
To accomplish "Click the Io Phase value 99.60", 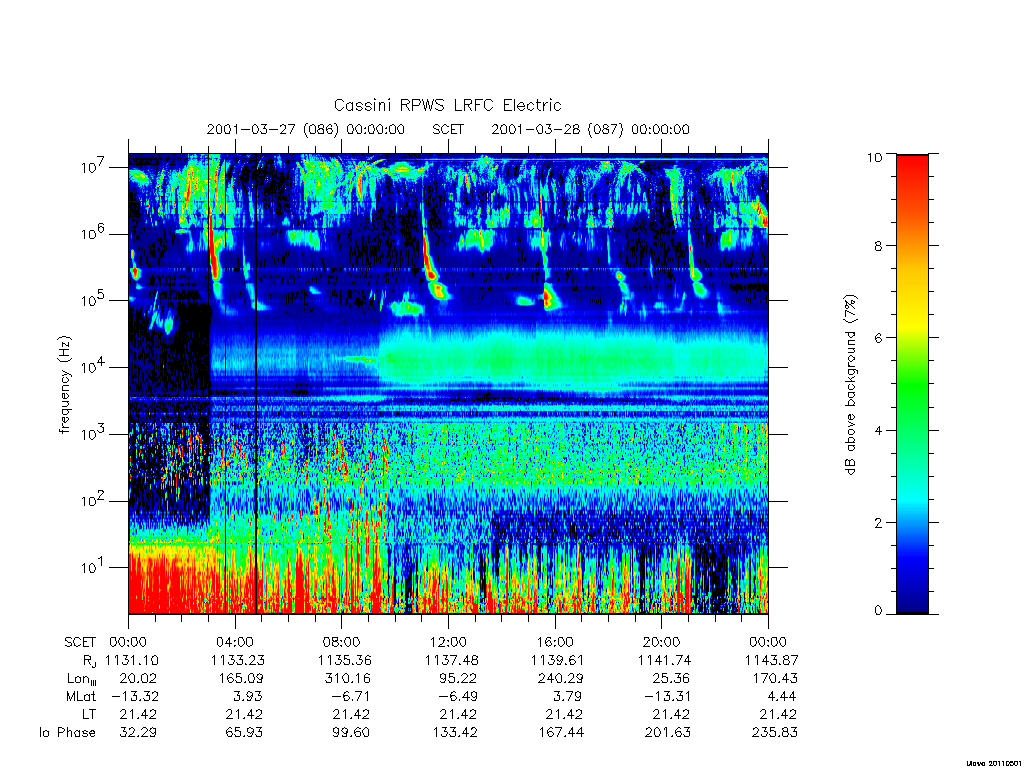I will pyautogui.click(x=351, y=732).
